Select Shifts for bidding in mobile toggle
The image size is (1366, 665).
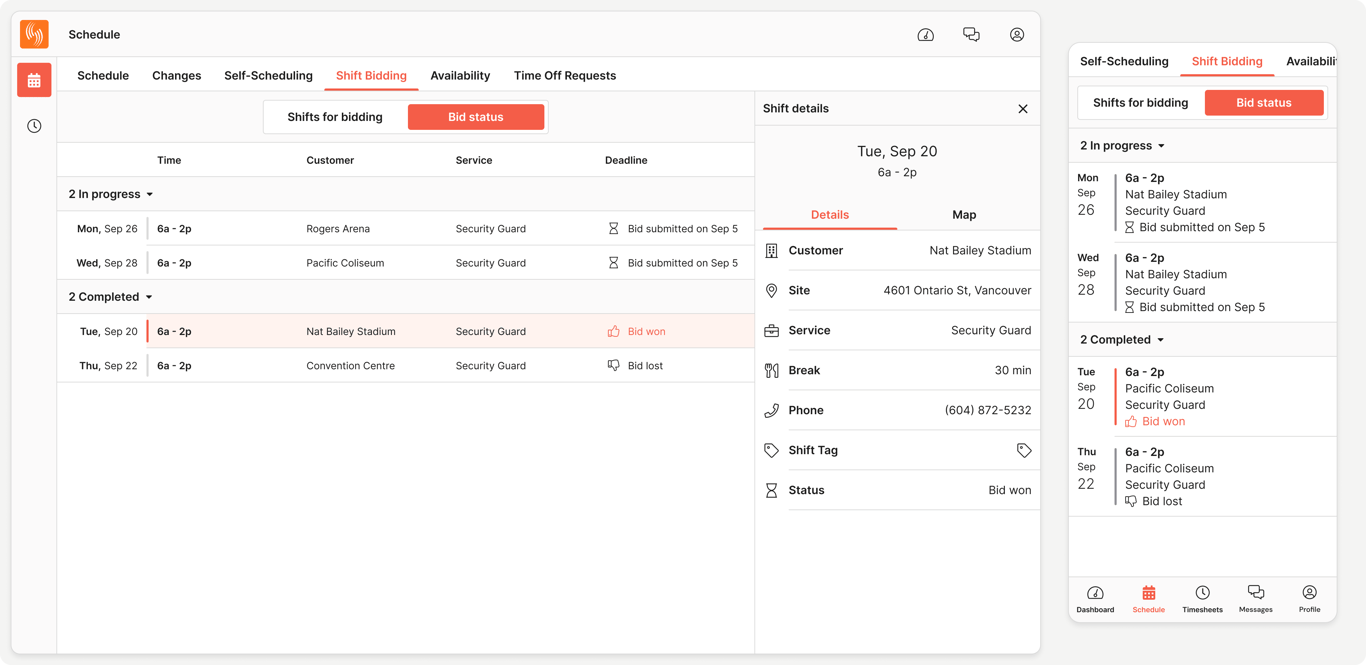coord(1141,103)
